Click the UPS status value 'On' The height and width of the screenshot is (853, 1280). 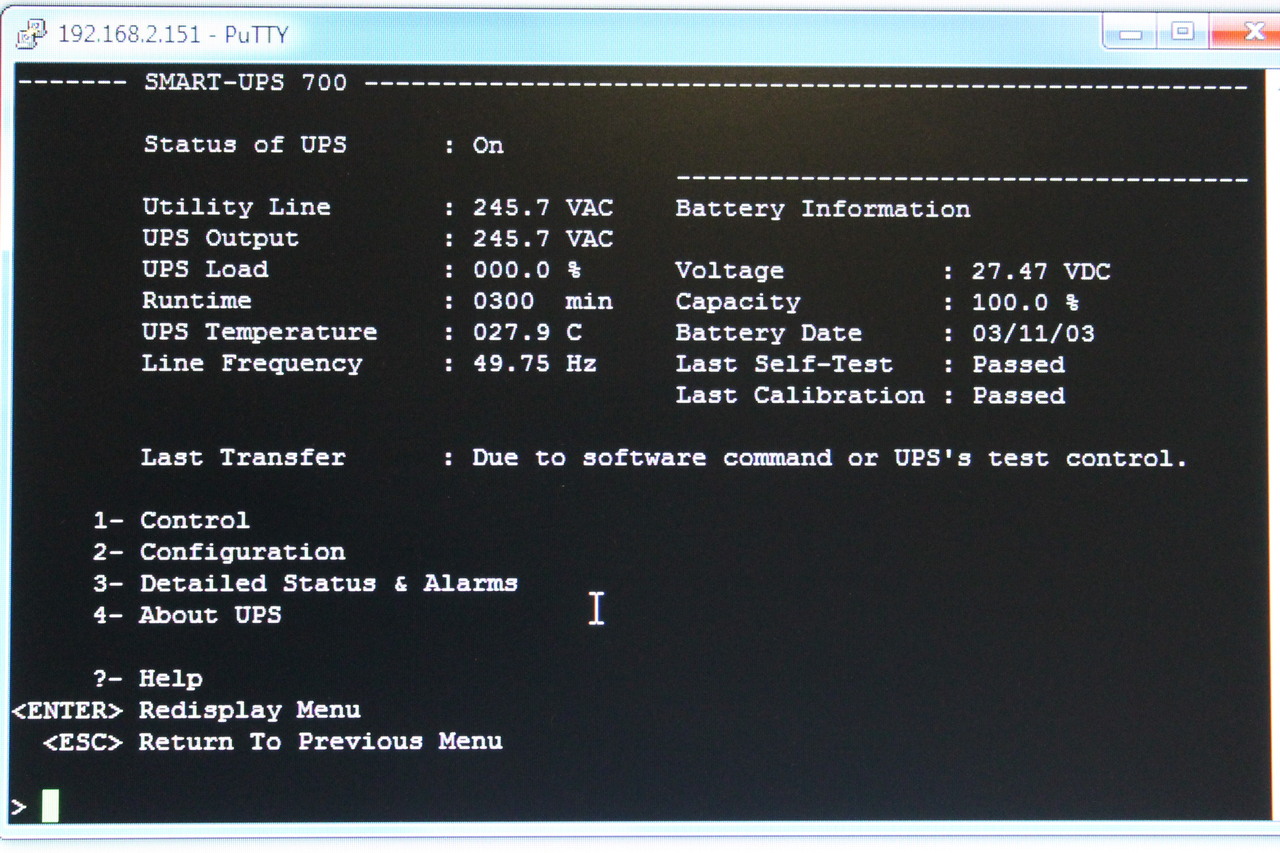[488, 146]
